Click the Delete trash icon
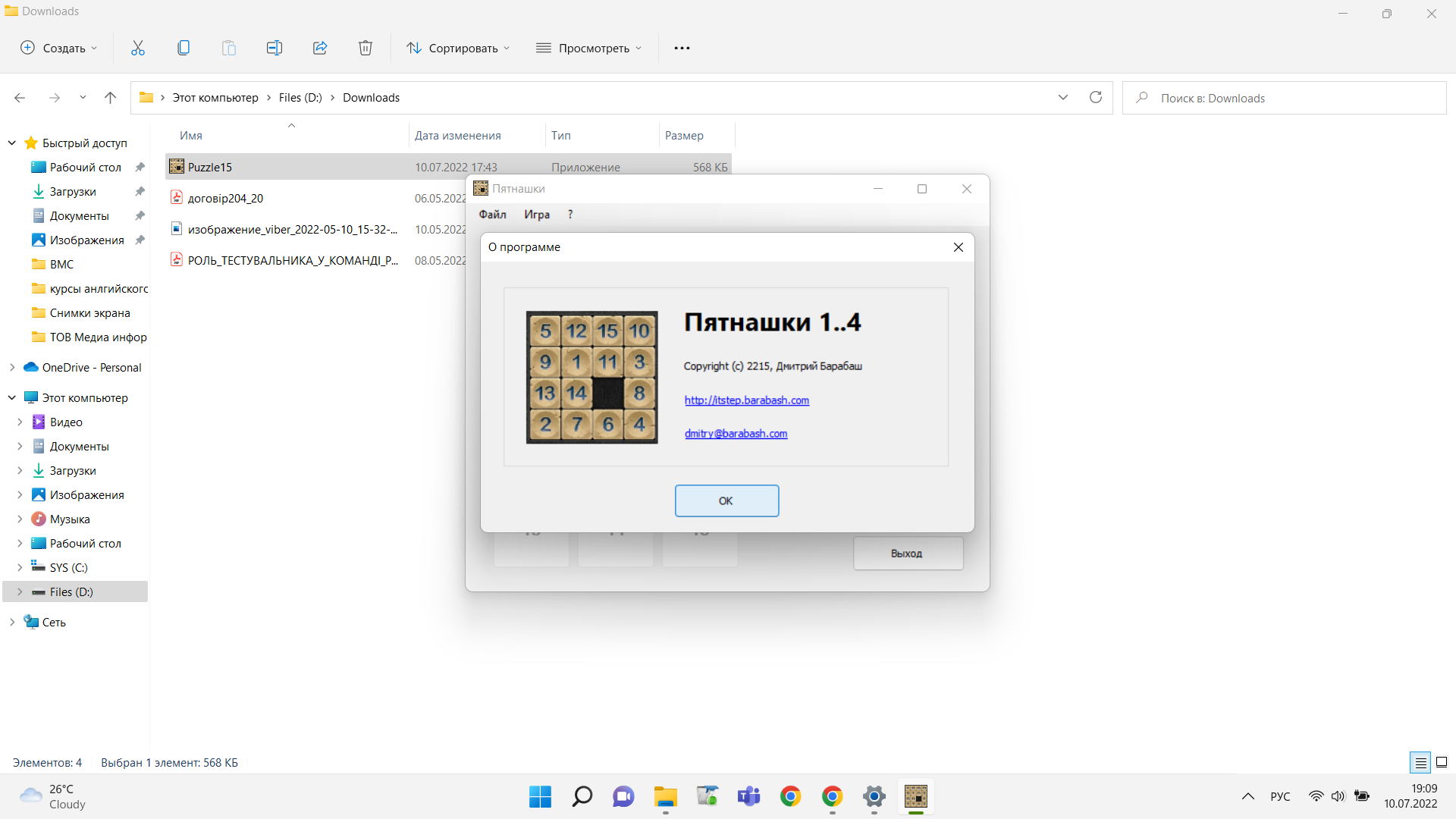 pos(365,48)
